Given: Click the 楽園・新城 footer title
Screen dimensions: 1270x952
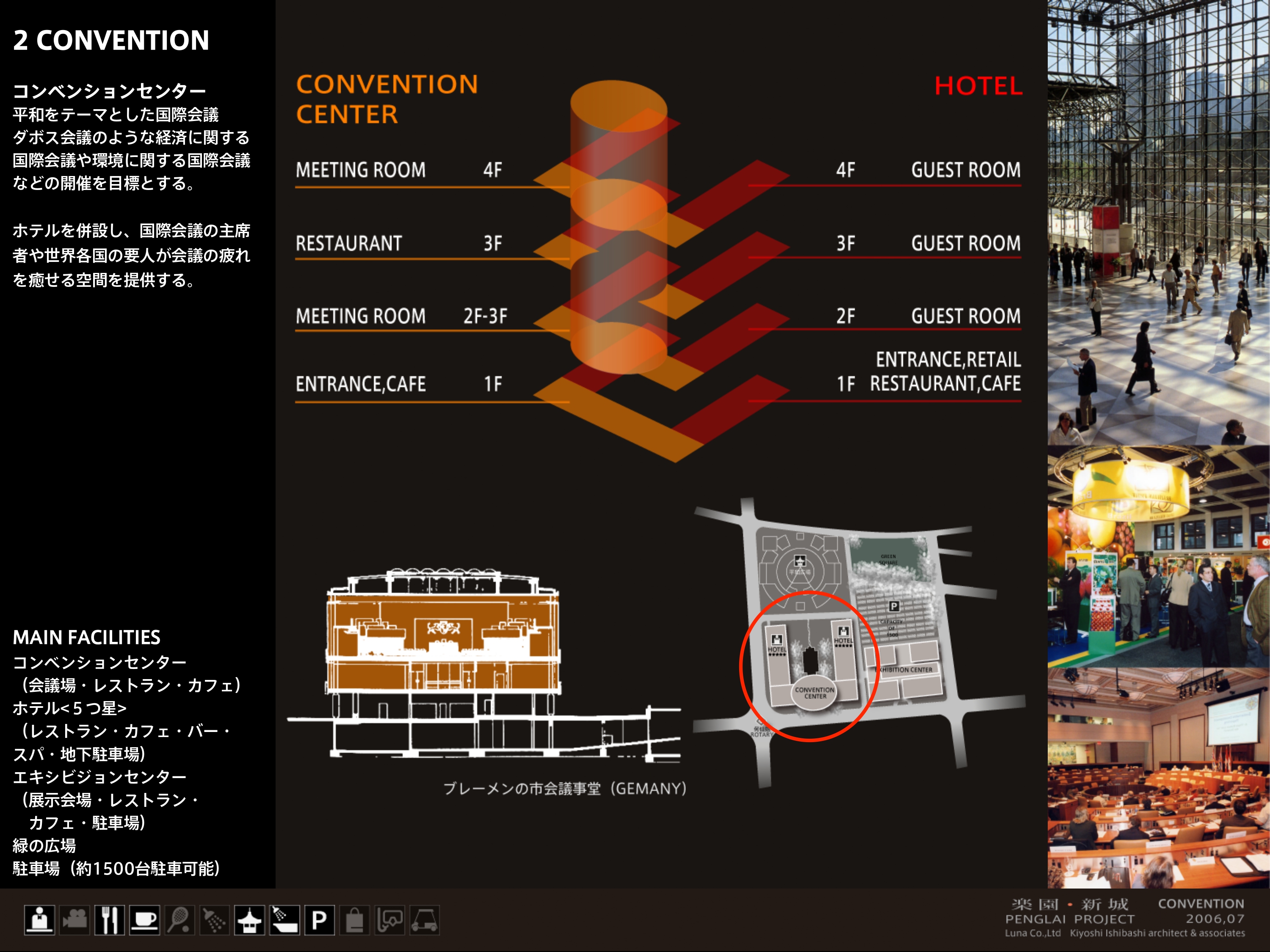Looking at the screenshot, I should [1070, 904].
